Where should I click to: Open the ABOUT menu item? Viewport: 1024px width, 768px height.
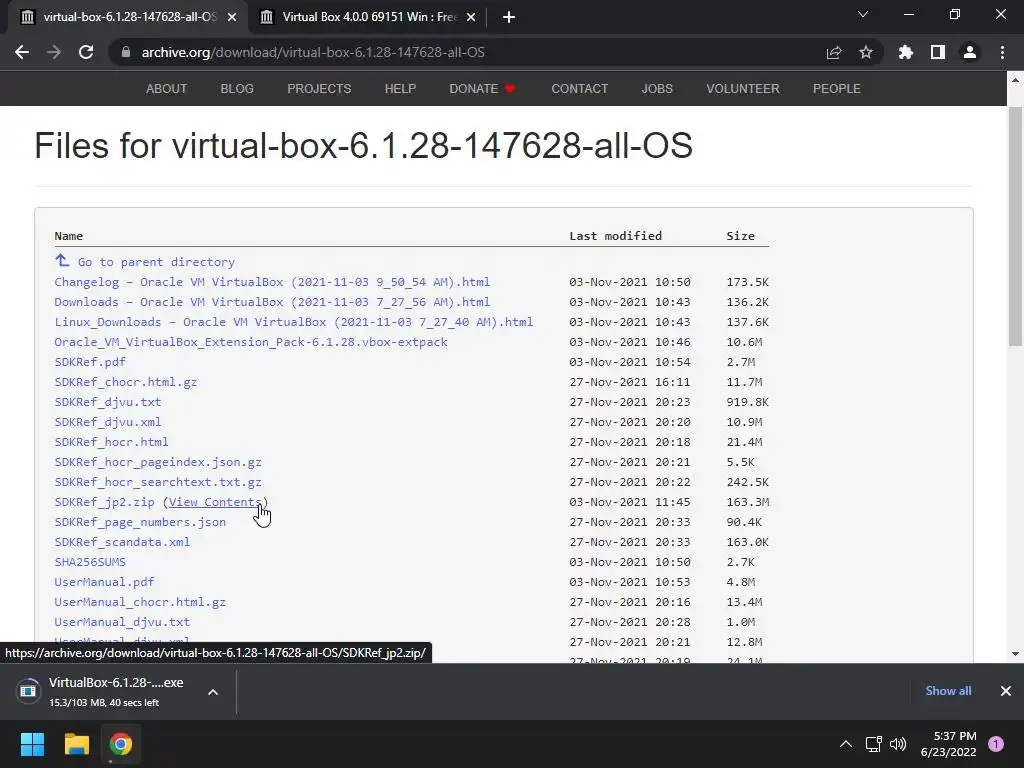pyautogui.click(x=167, y=89)
